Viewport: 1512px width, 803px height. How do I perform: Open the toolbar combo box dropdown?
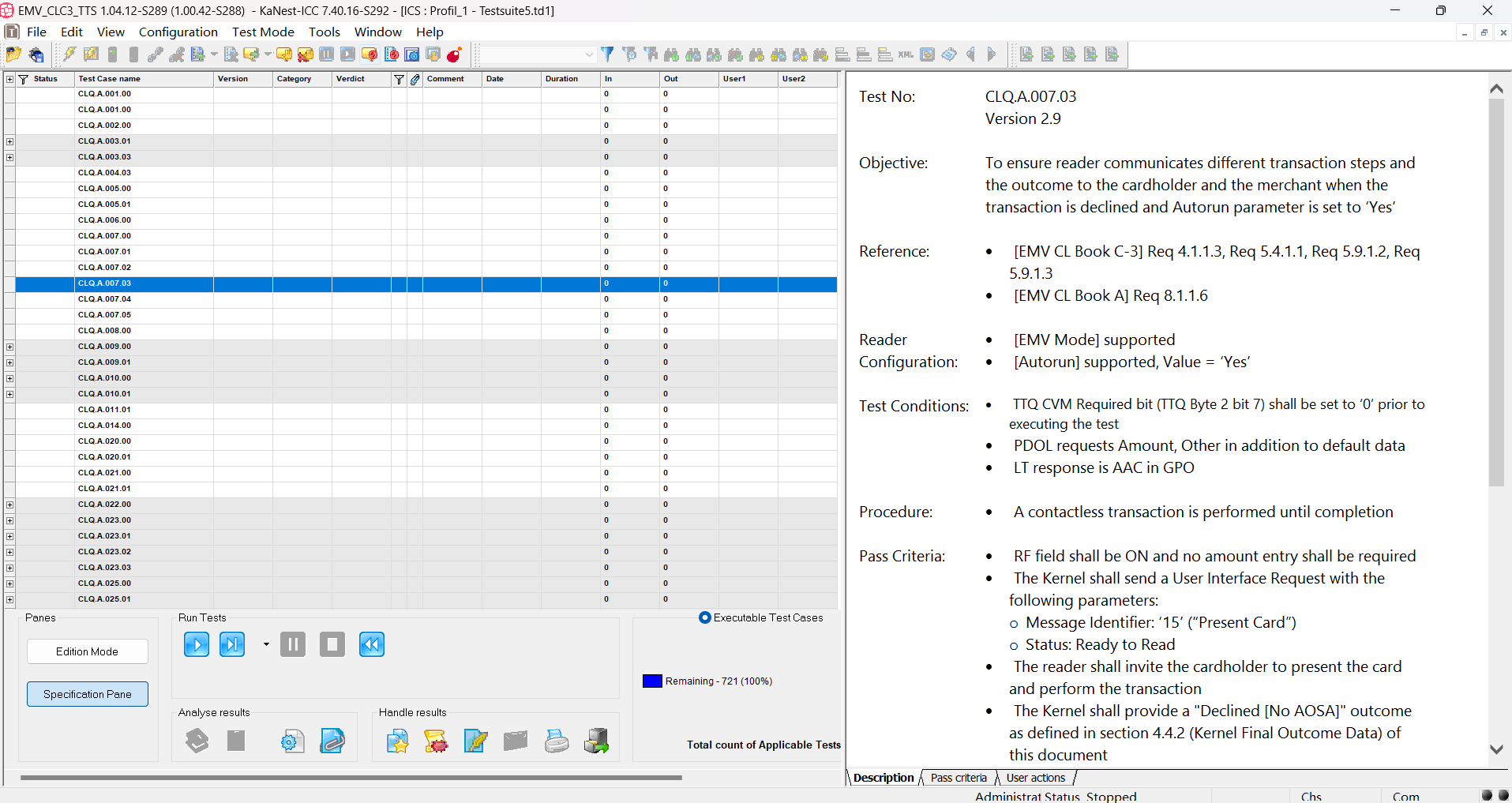[589, 54]
